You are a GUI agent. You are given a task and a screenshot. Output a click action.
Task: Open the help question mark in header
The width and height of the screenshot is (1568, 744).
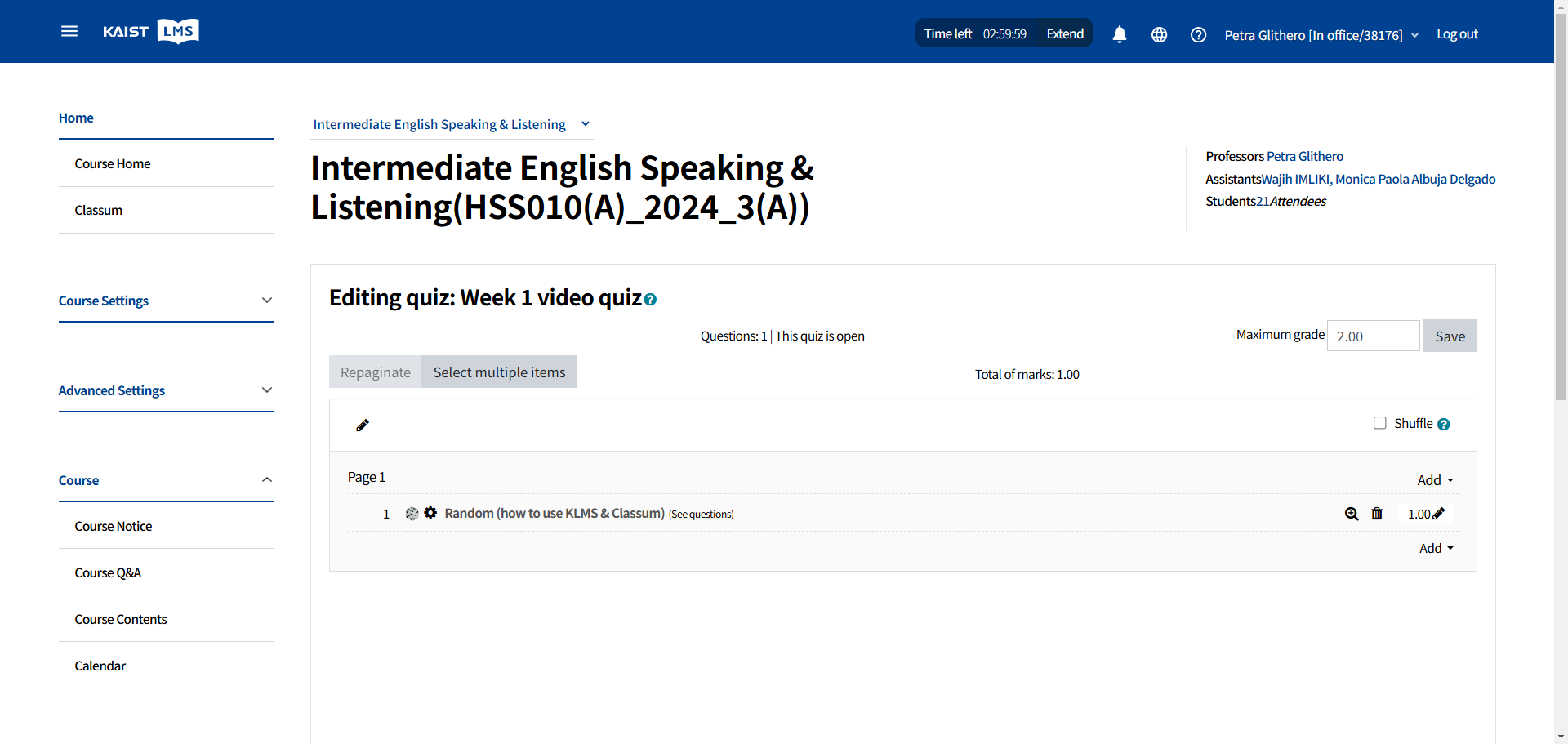pyautogui.click(x=1198, y=34)
